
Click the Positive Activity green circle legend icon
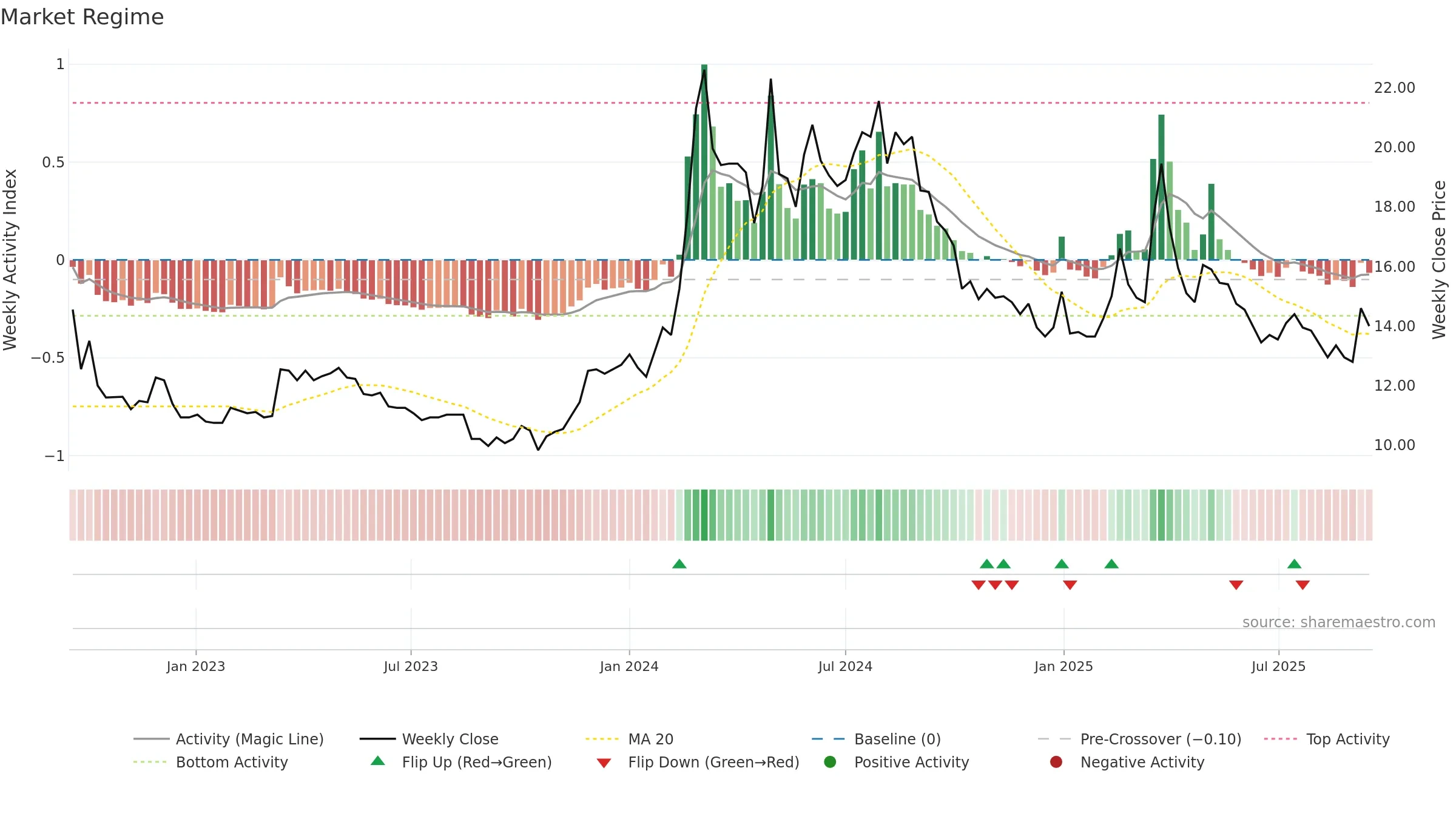(830, 761)
